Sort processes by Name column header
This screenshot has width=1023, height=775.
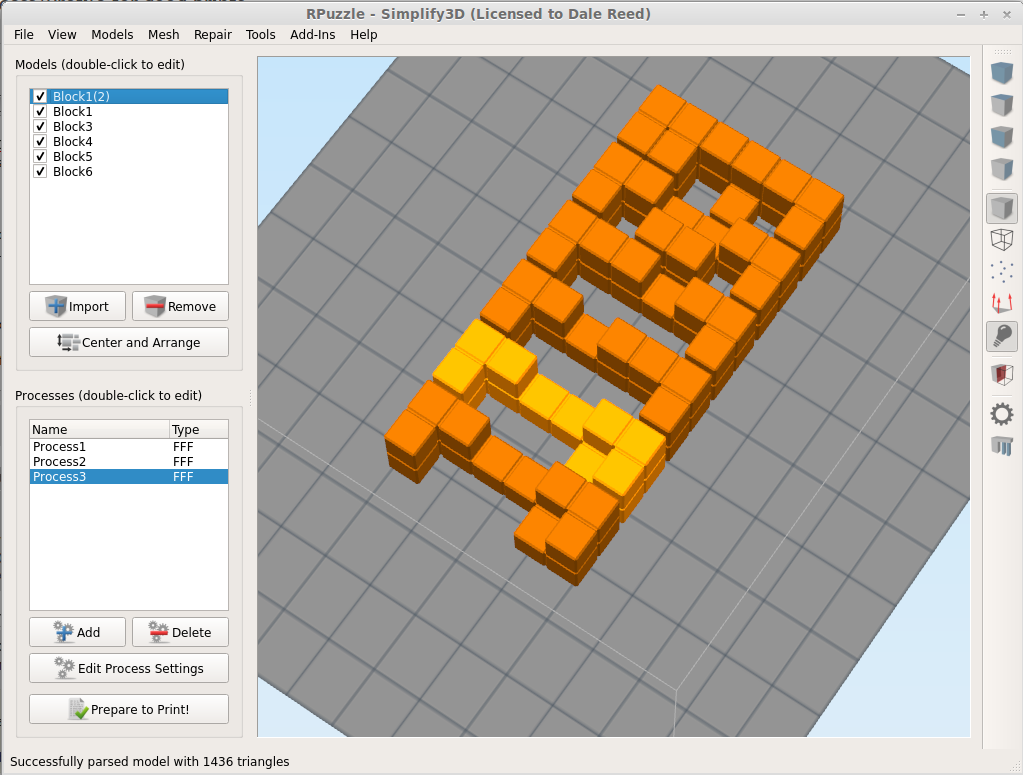(x=100, y=429)
